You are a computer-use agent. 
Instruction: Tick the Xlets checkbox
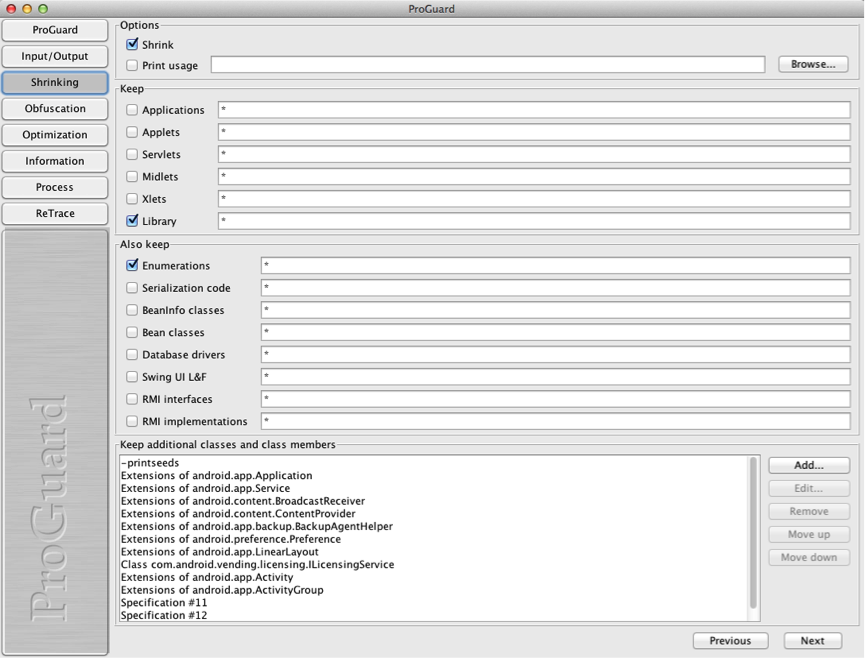132,199
